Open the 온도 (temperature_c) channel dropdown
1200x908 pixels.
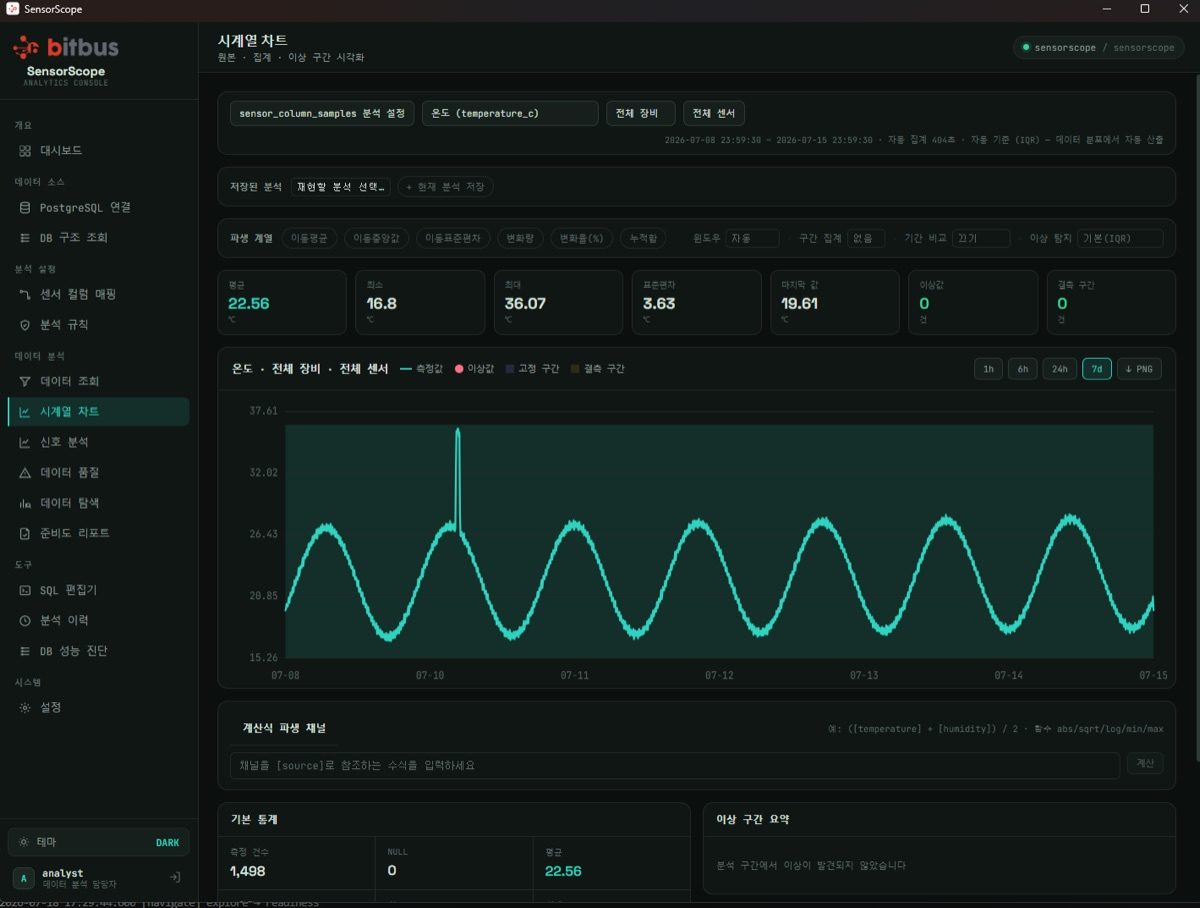coord(510,113)
